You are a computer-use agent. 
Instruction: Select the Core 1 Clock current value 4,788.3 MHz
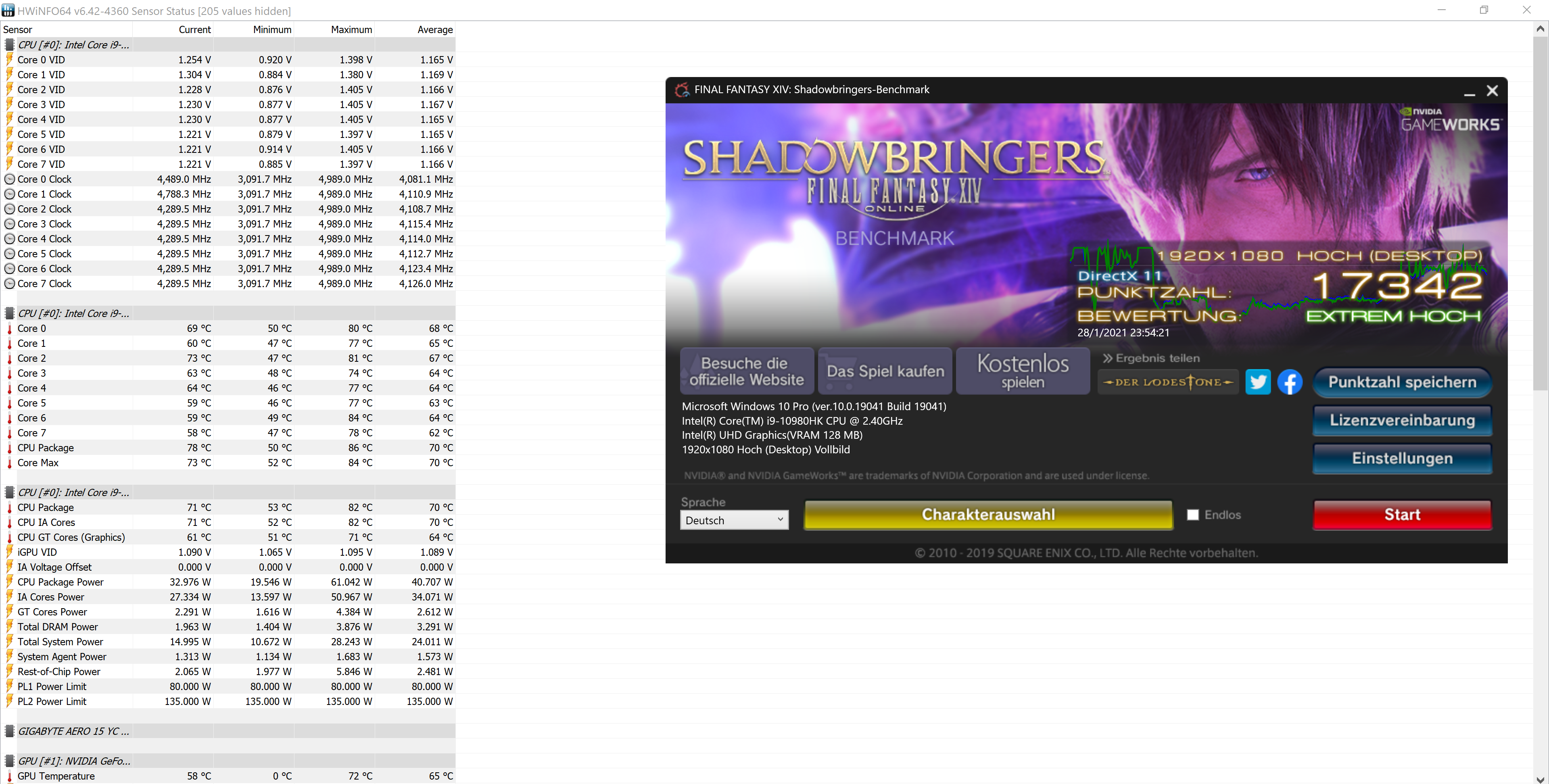184,194
